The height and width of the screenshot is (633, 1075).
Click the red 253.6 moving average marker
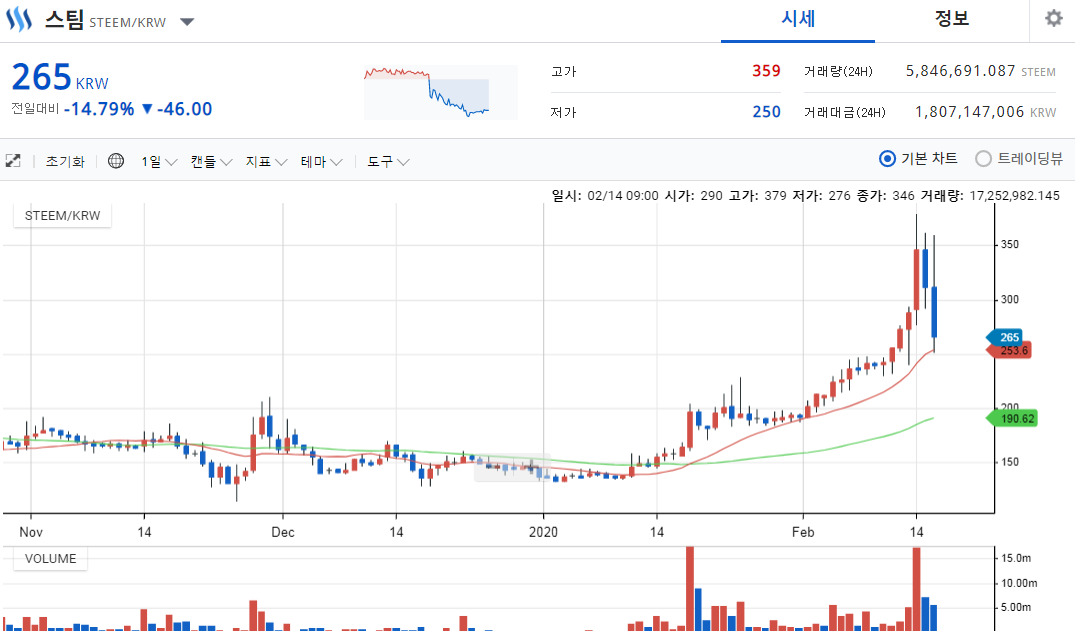click(x=1008, y=350)
